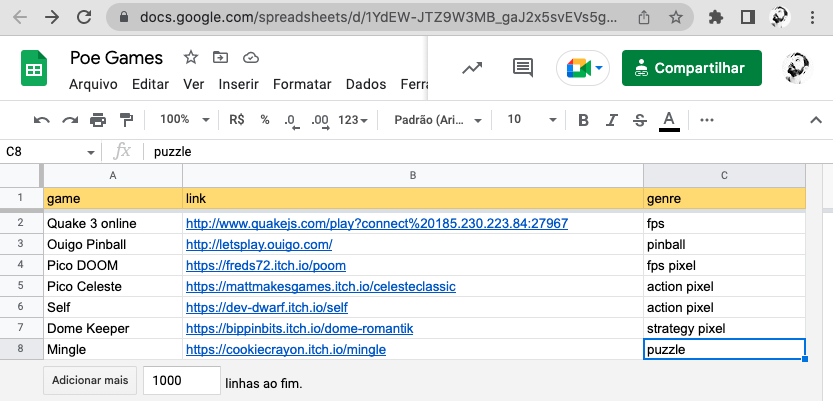The image size is (833, 401).
Task: Click the Poe Games document title
Action: (x=116, y=57)
